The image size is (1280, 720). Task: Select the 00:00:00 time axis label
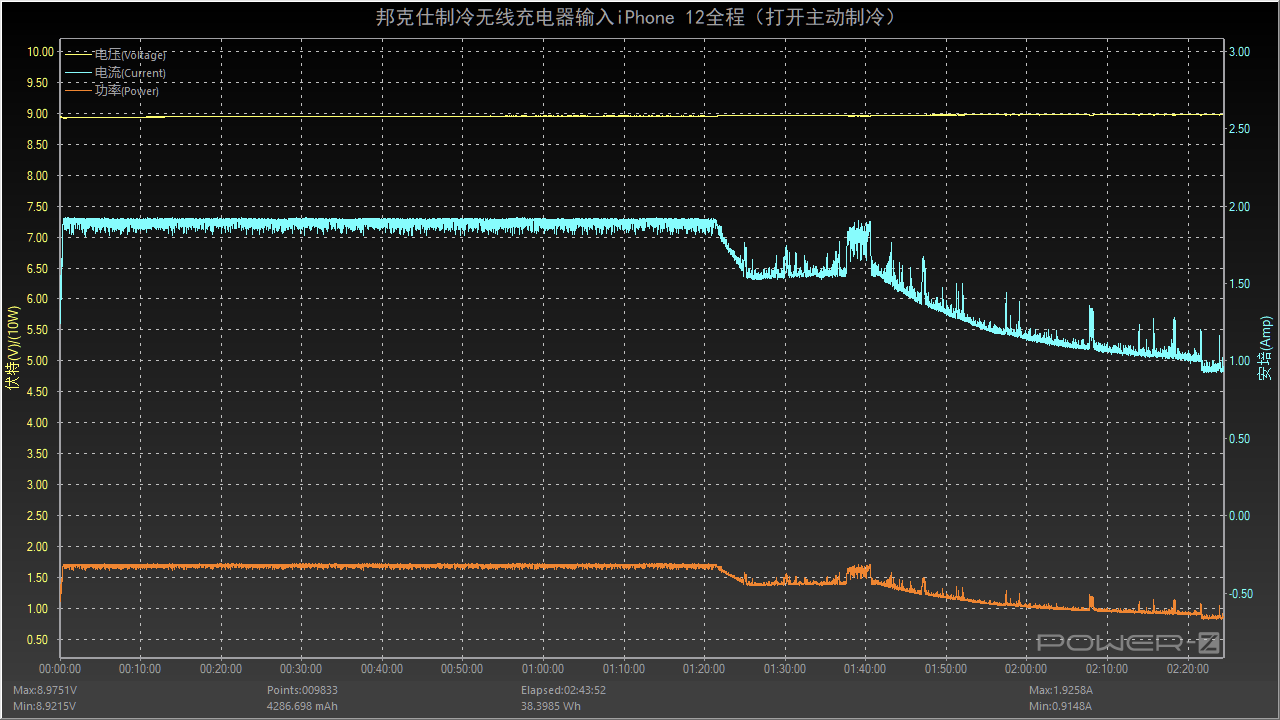60,669
